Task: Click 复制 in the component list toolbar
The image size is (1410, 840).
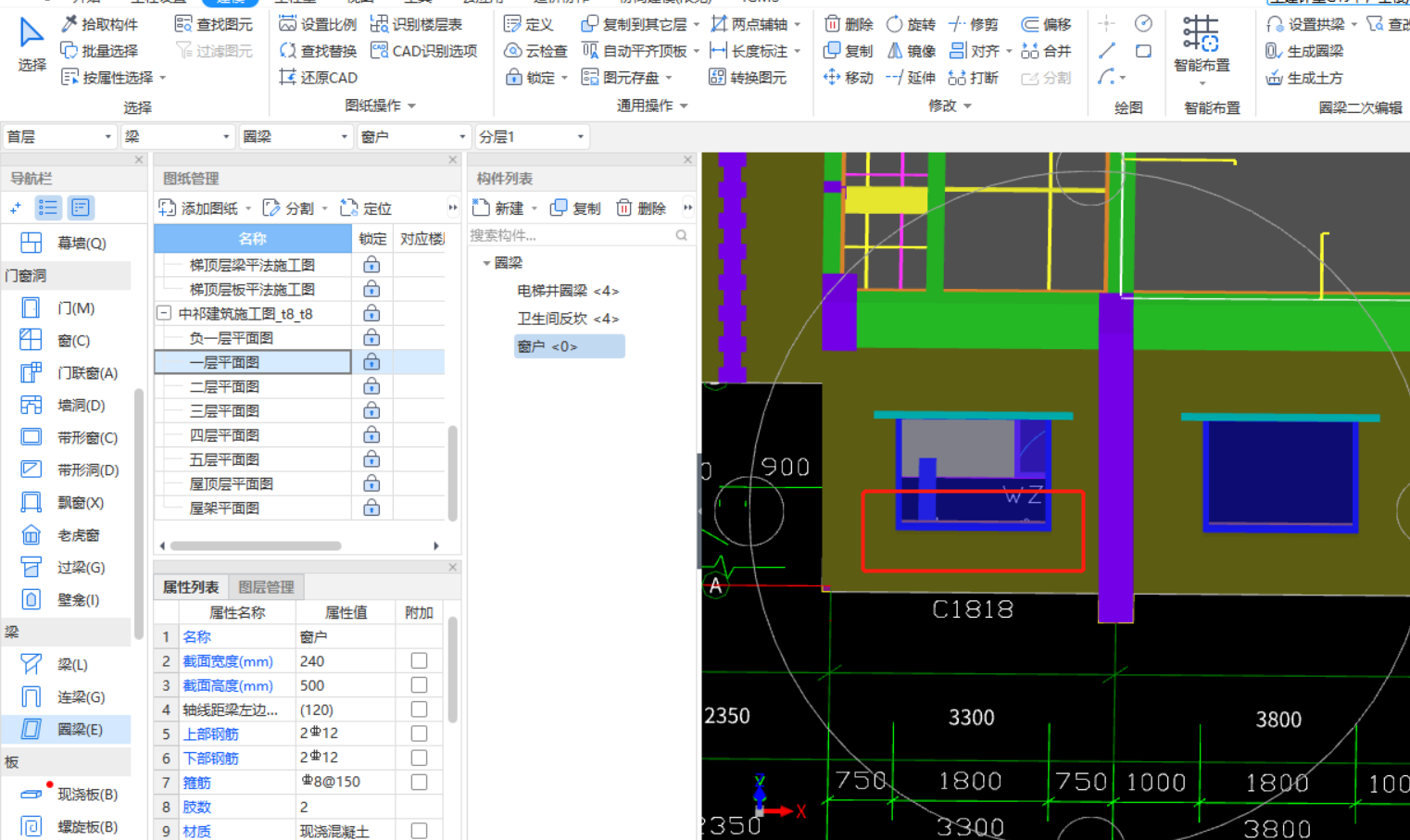Action: (x=575, y=208)
